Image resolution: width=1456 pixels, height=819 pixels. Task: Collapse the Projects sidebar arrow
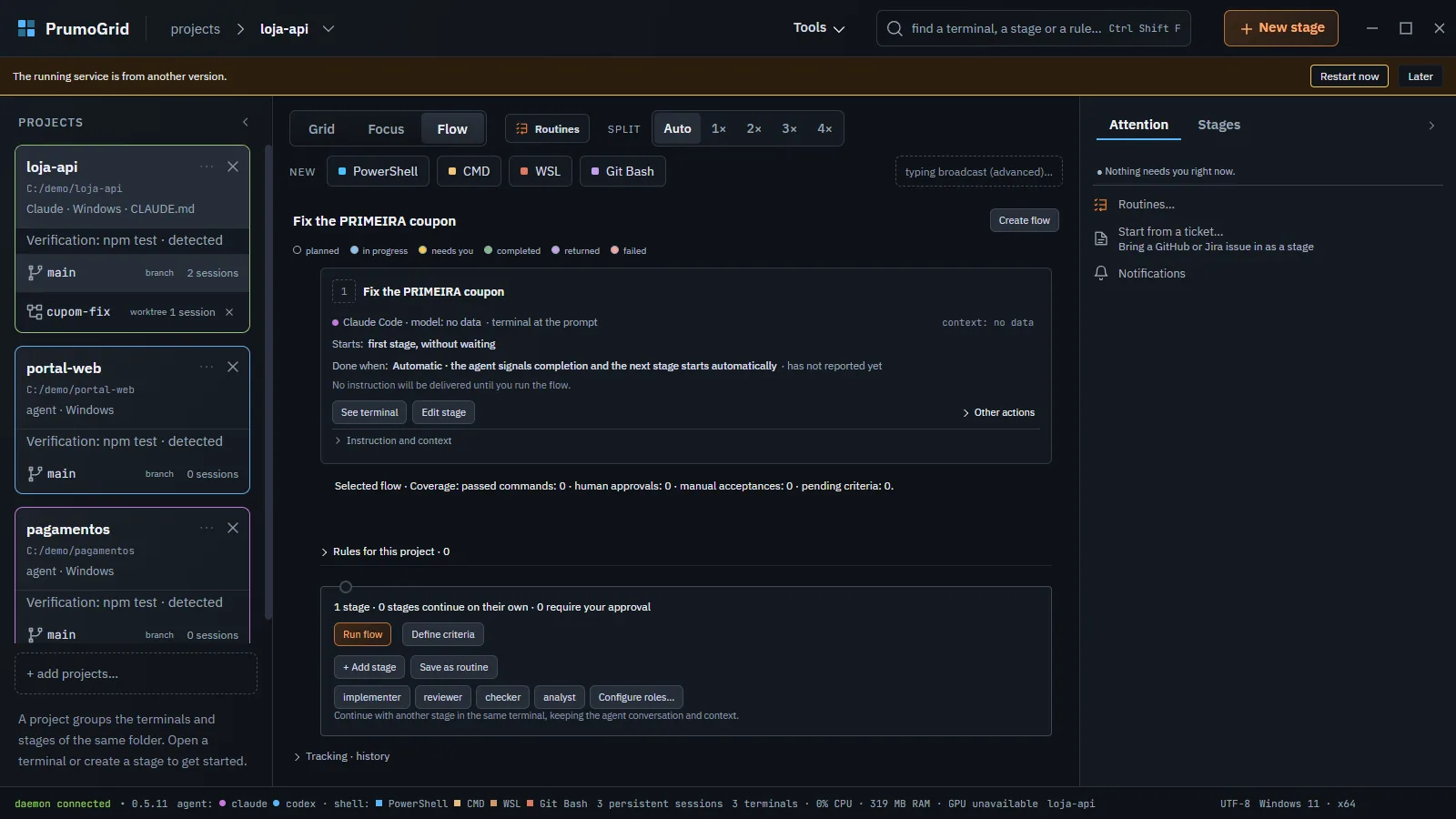click(x=245, y=122)
